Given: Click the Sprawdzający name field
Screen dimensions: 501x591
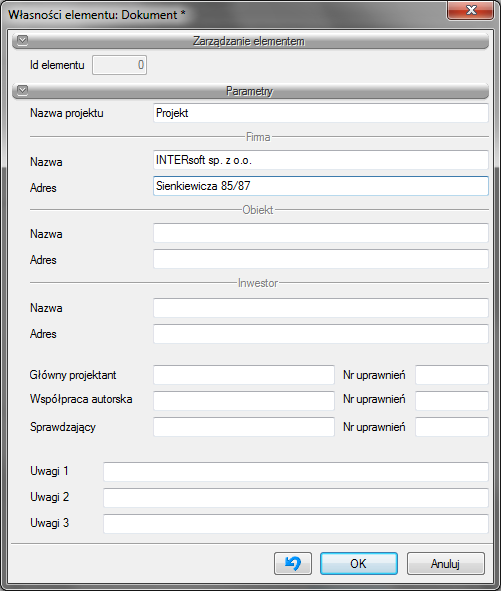Looking at the screenshot, I should coord(244,427).
